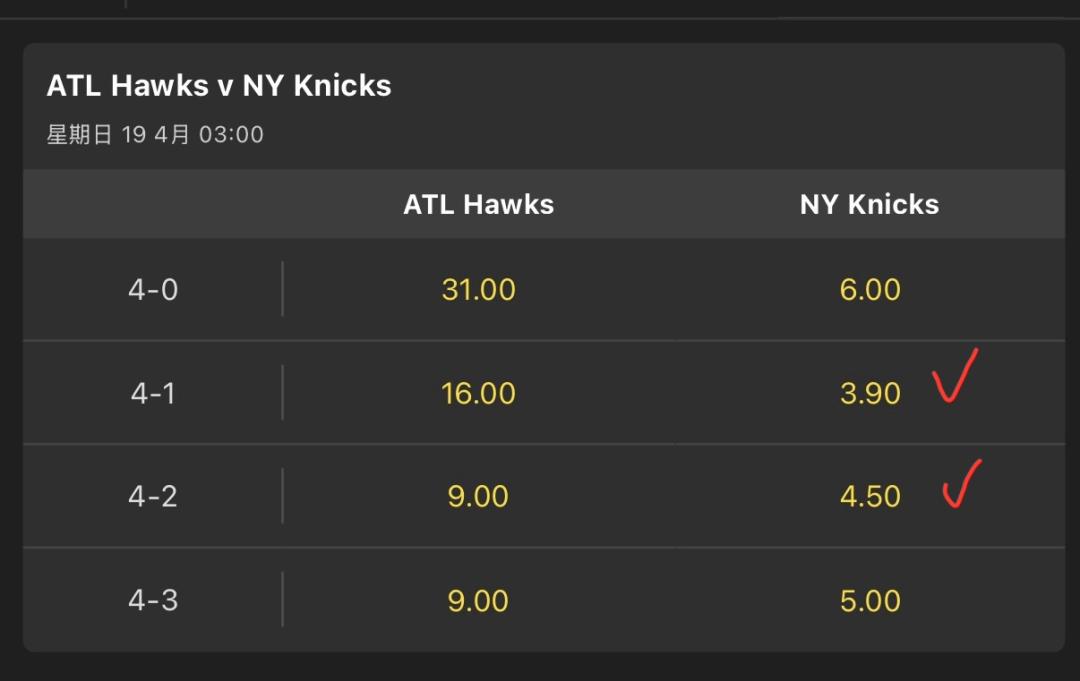Select the 4-0 series score label
The image size is (1080, 681).
(x=153, y=290)
